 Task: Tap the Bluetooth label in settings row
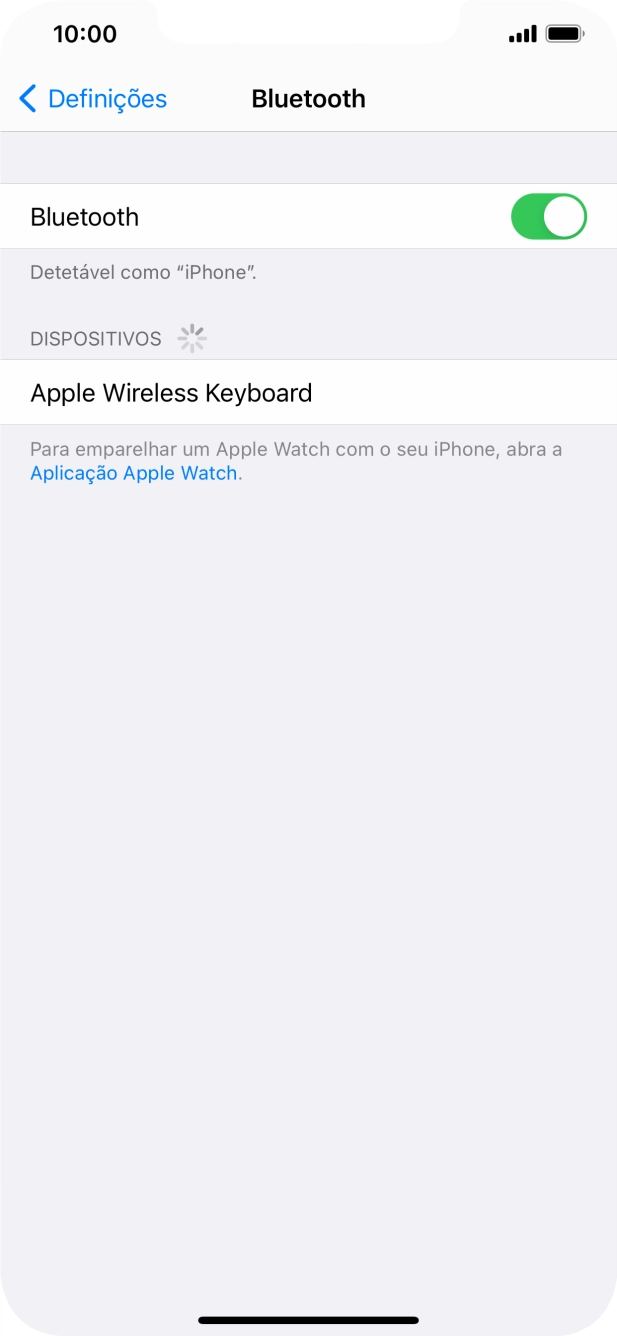85,217
